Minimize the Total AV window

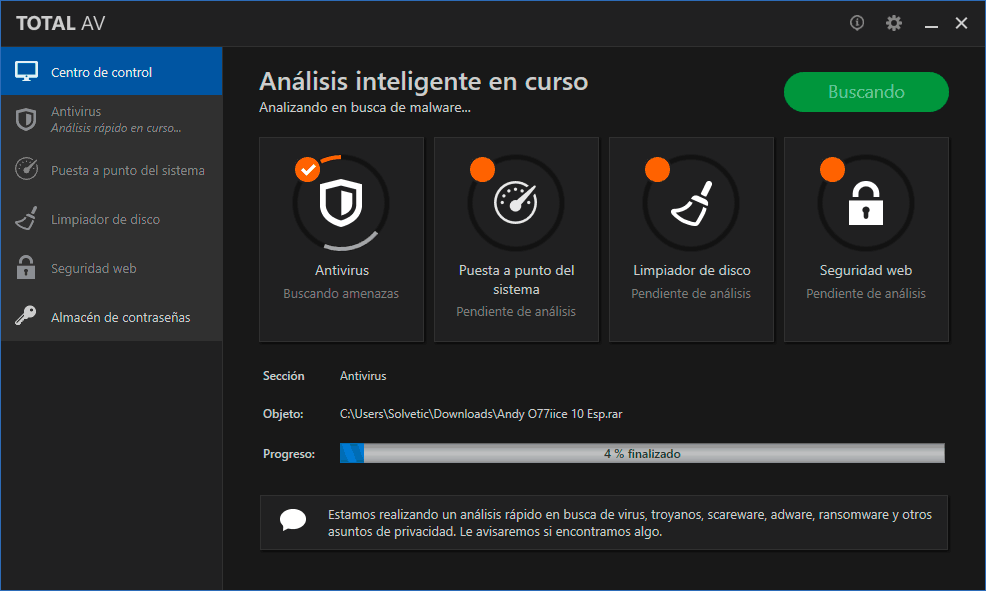coord(931,24)
